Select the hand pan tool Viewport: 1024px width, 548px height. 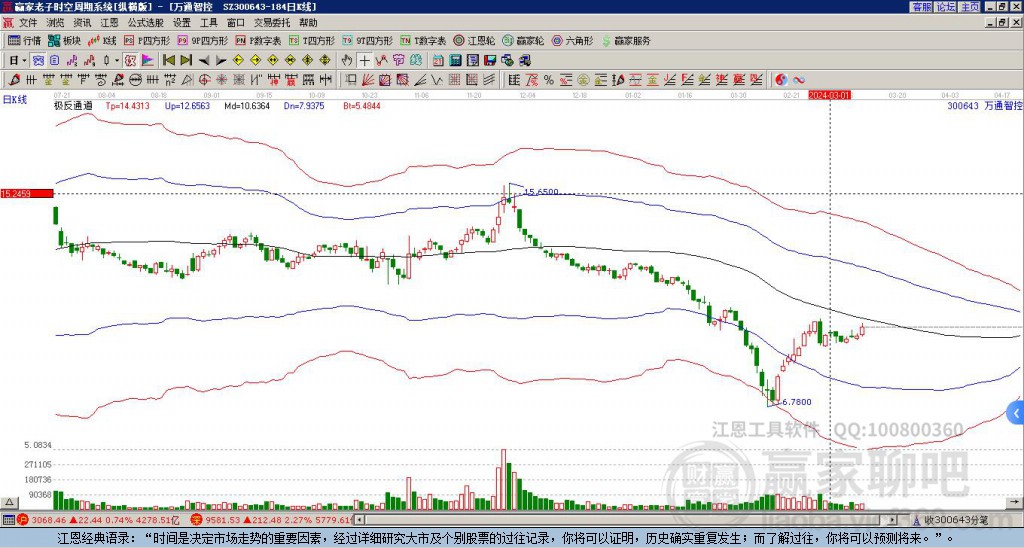(x=347, y=61)
